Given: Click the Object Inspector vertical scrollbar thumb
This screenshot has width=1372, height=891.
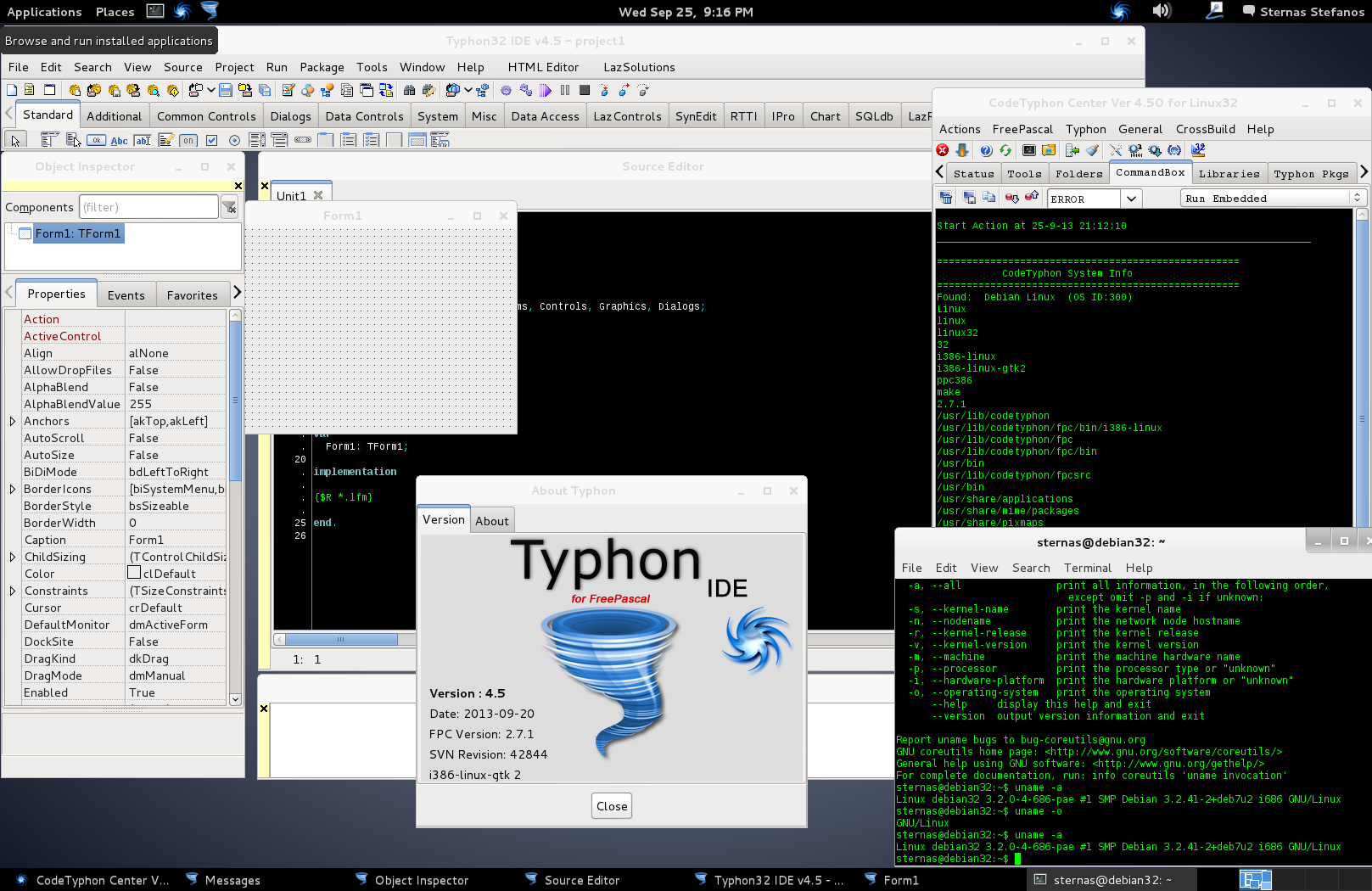Looking at the screenshot, I should pos(236,401).
